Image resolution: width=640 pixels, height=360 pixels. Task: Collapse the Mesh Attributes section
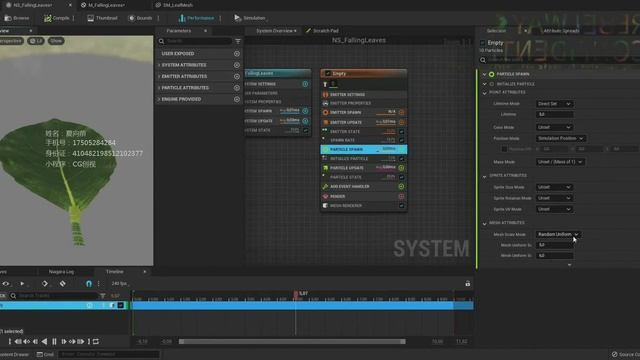pos(484,223)
